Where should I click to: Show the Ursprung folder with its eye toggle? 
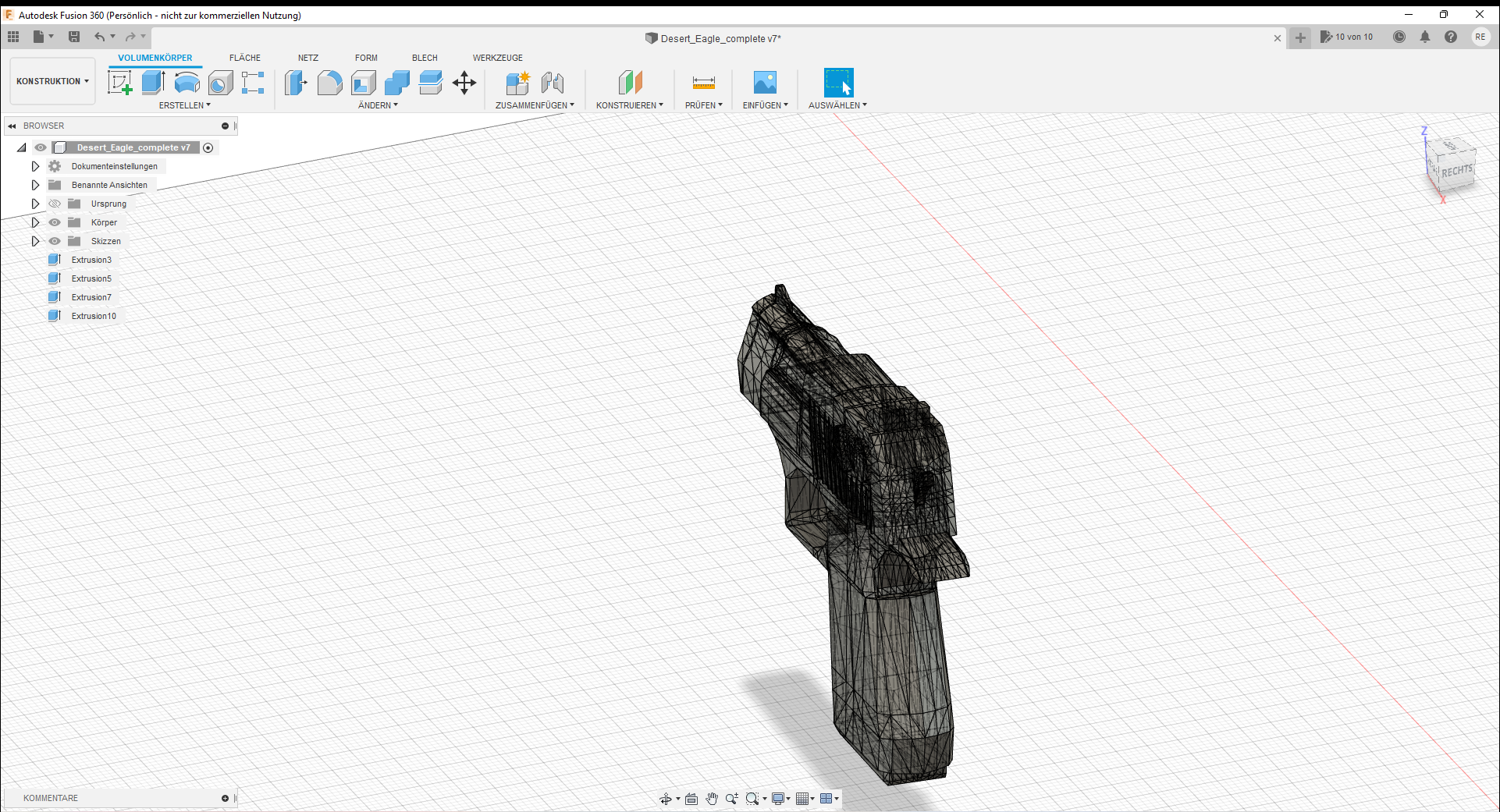pos(55,204)
